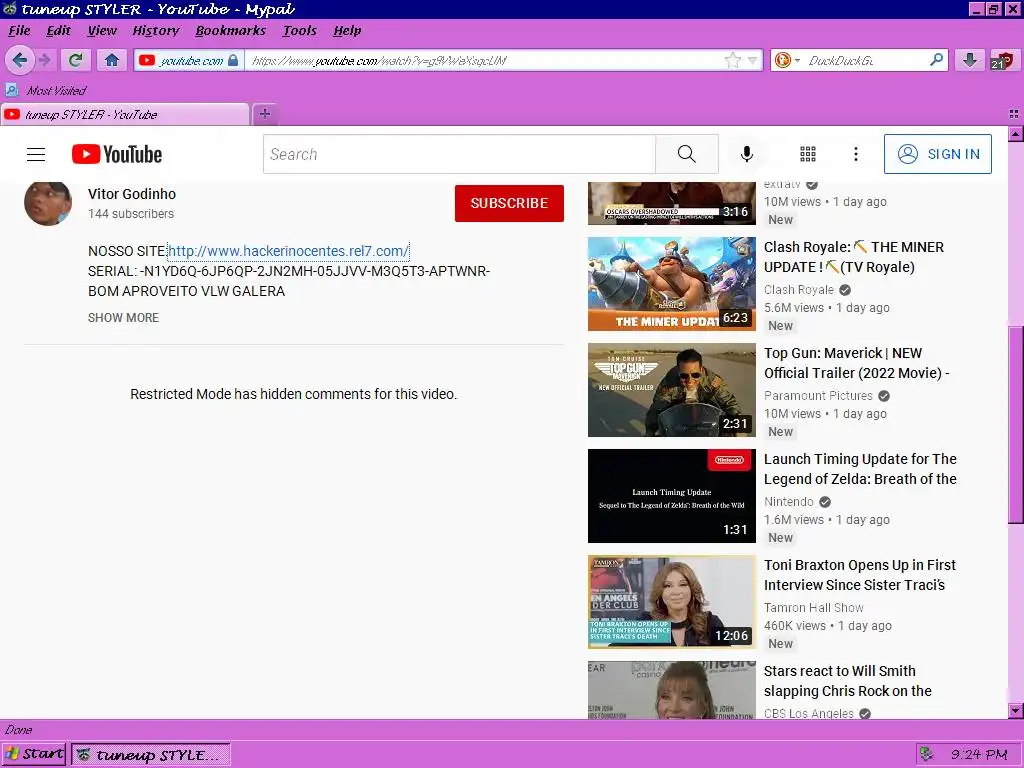1024x768 pixels.
Task: Click the 9:24 PM taskbar clock
Action: click(979, 754)
